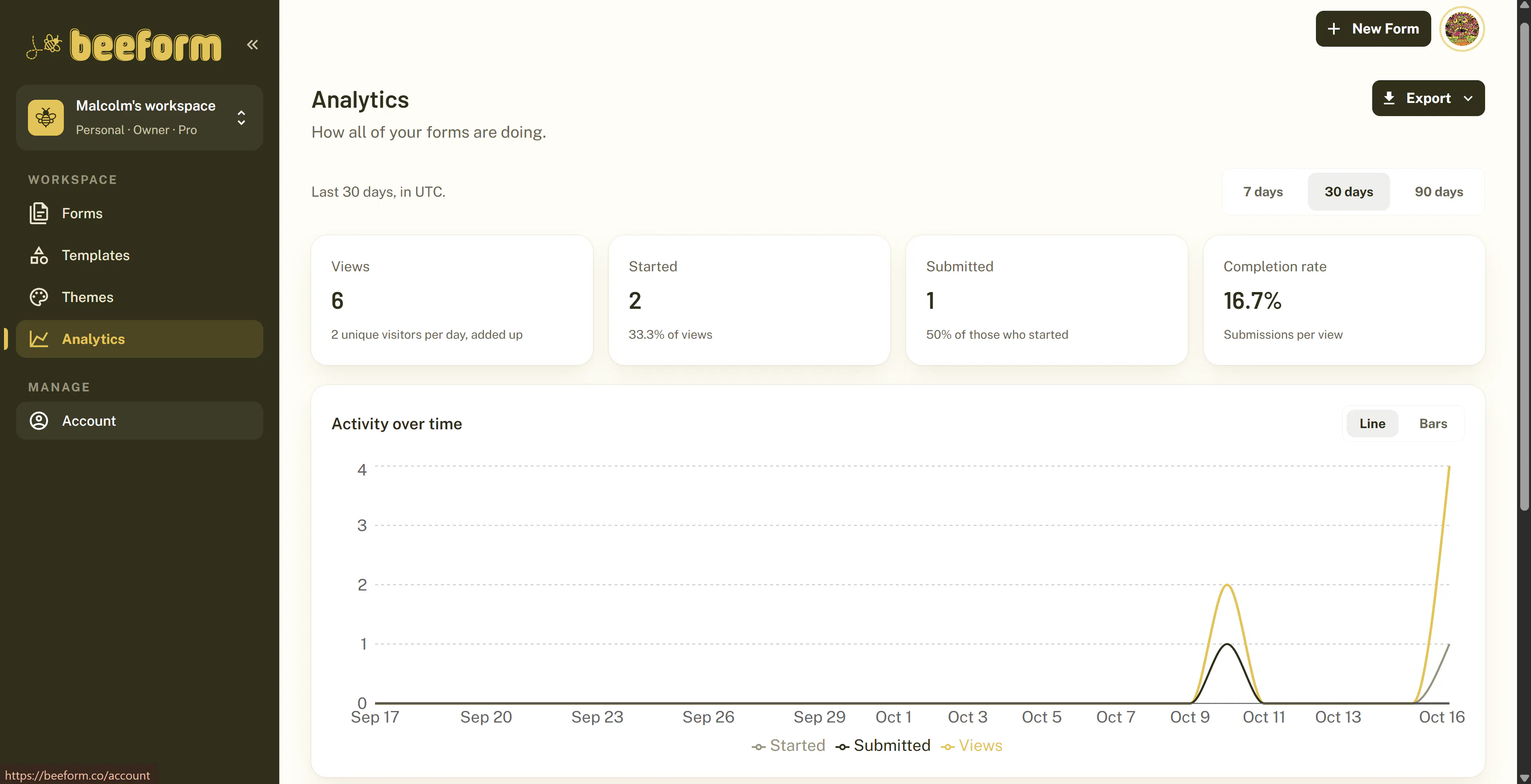Select Line chart view

click(1372, 423)
